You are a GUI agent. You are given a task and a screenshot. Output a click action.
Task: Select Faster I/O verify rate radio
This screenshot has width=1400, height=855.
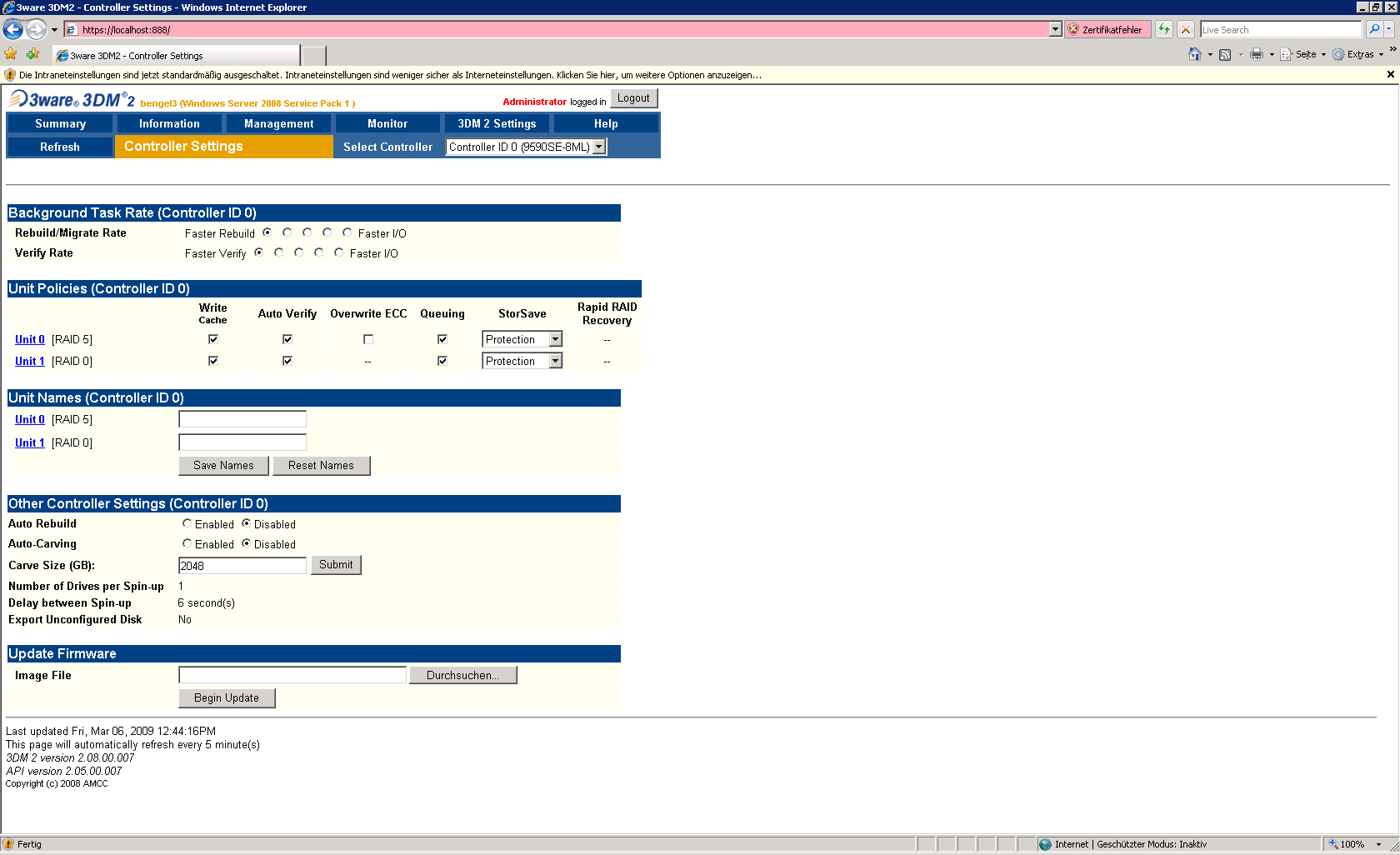click(x=338, y=252)
